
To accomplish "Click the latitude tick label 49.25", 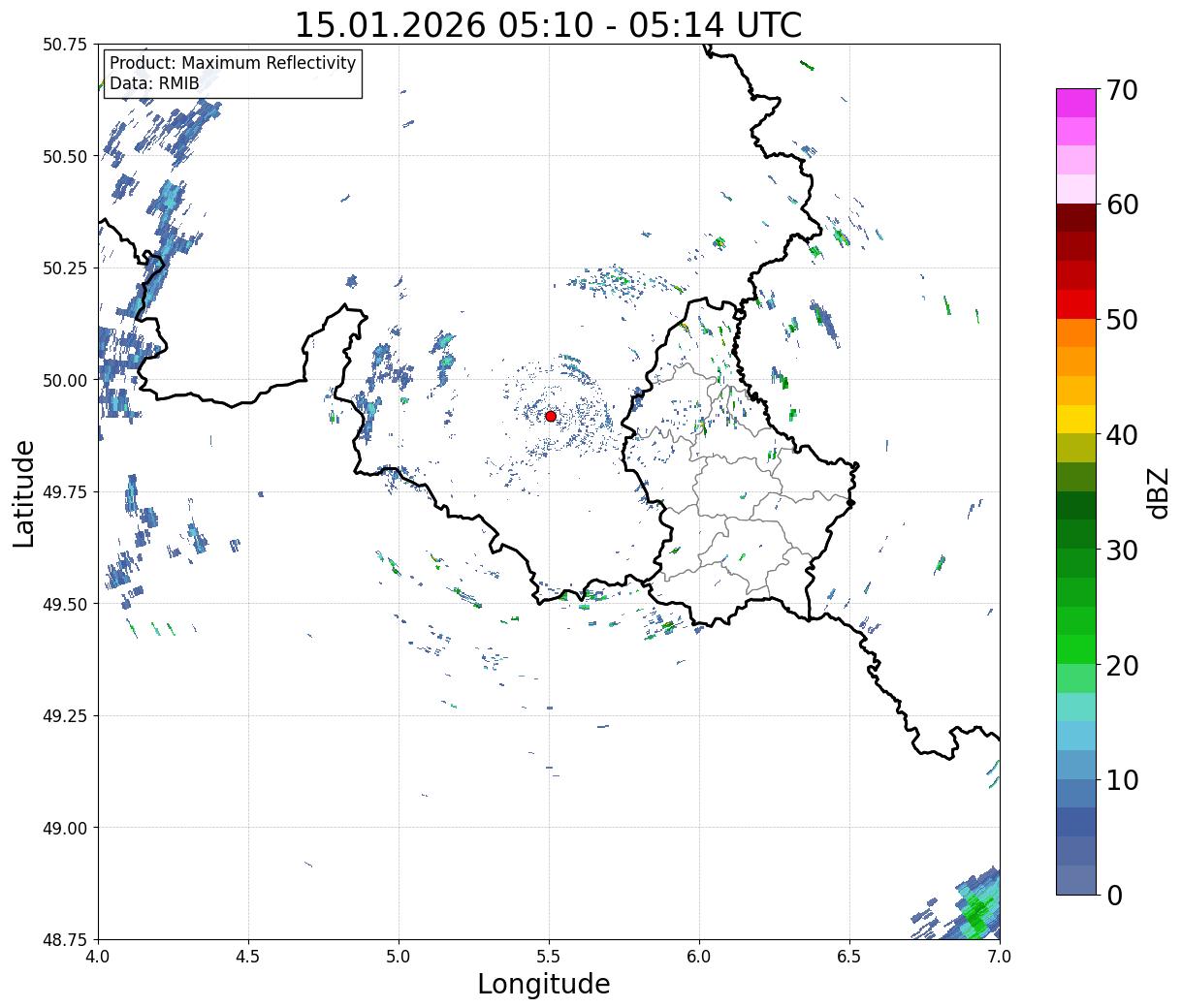I will tap(65, 716).
